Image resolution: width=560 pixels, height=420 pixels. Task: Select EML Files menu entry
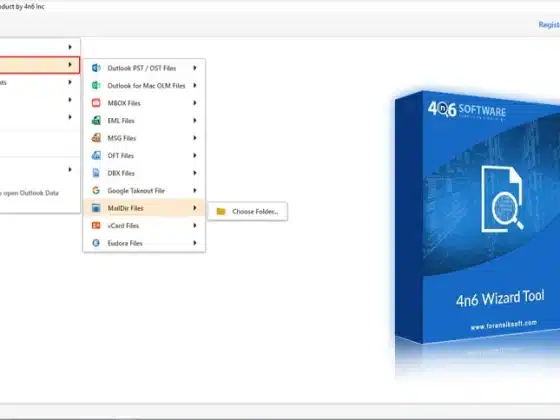144,120
